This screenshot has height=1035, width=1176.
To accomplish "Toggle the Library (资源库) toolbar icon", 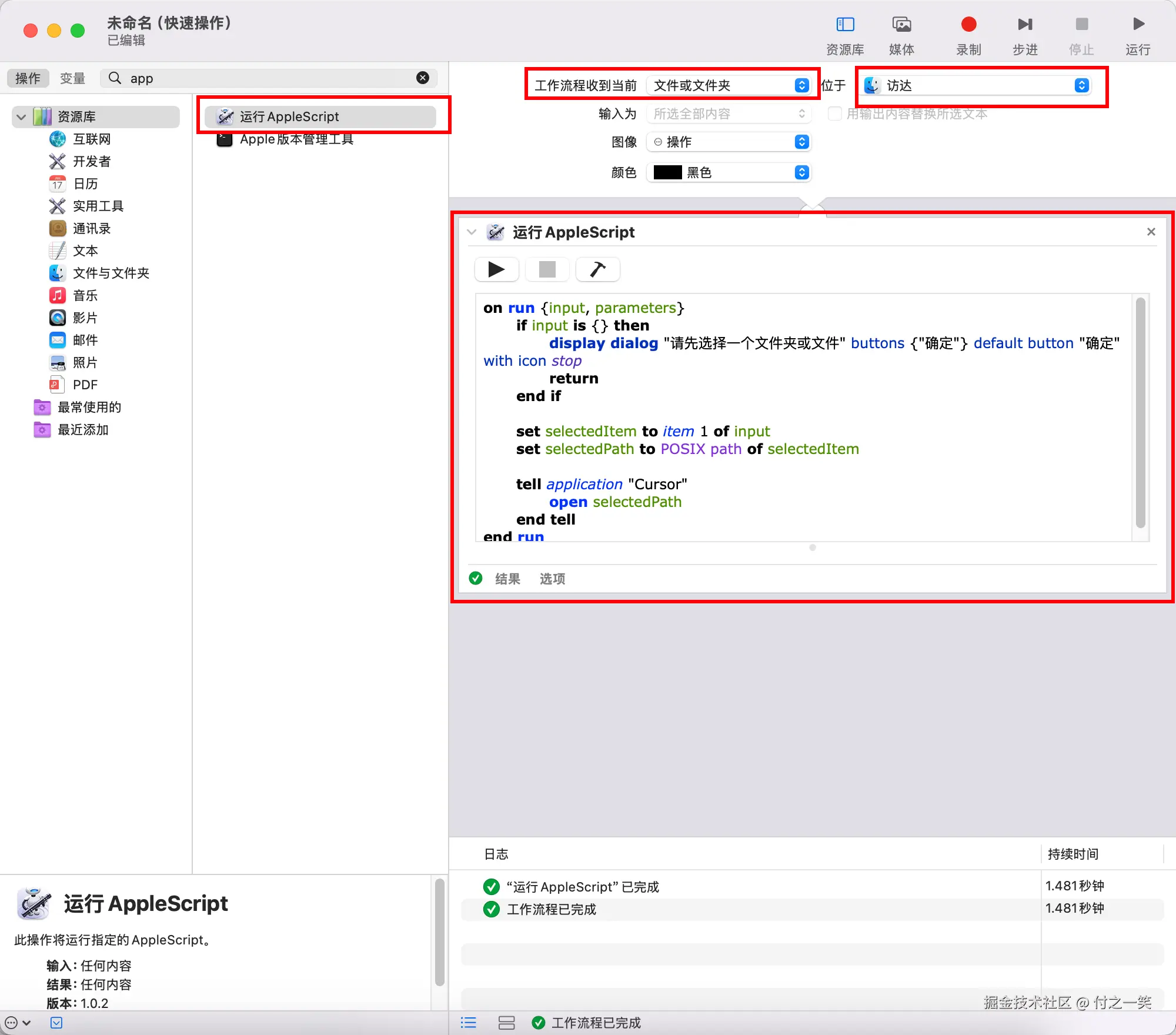I will point(845,25).
